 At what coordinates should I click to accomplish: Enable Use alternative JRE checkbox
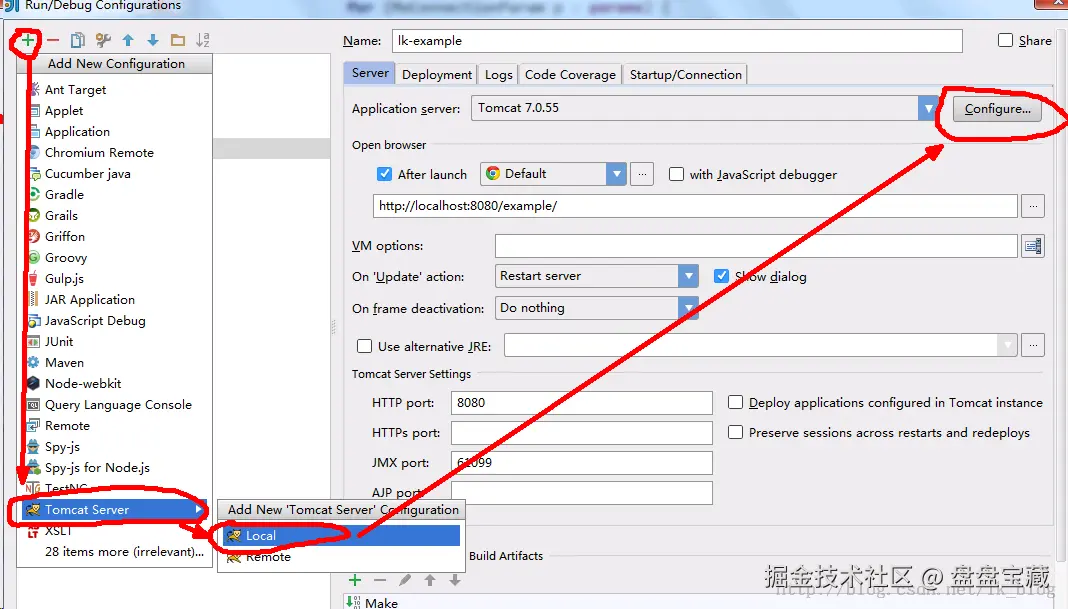[x=364, y=346]
